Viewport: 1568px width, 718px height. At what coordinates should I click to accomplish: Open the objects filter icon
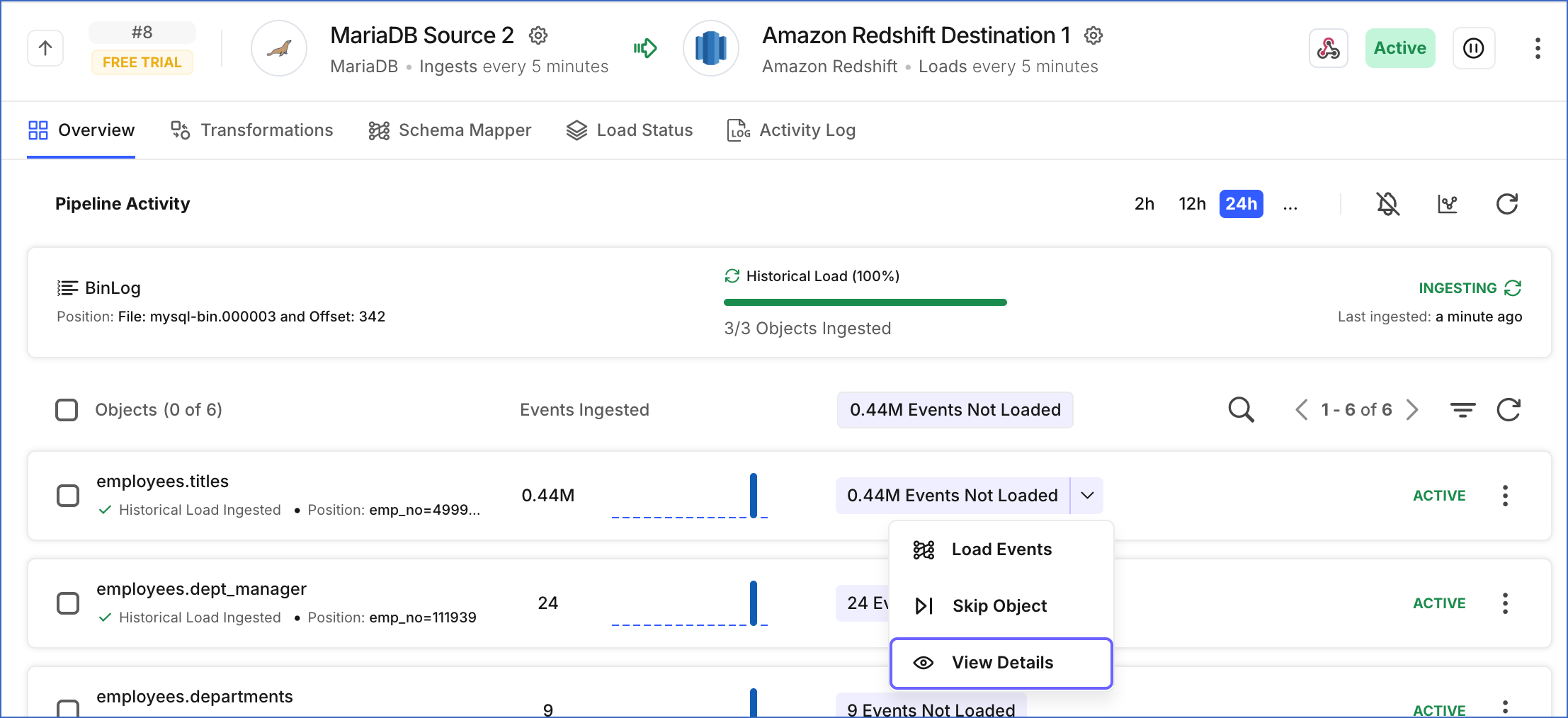coord(1462,409)
